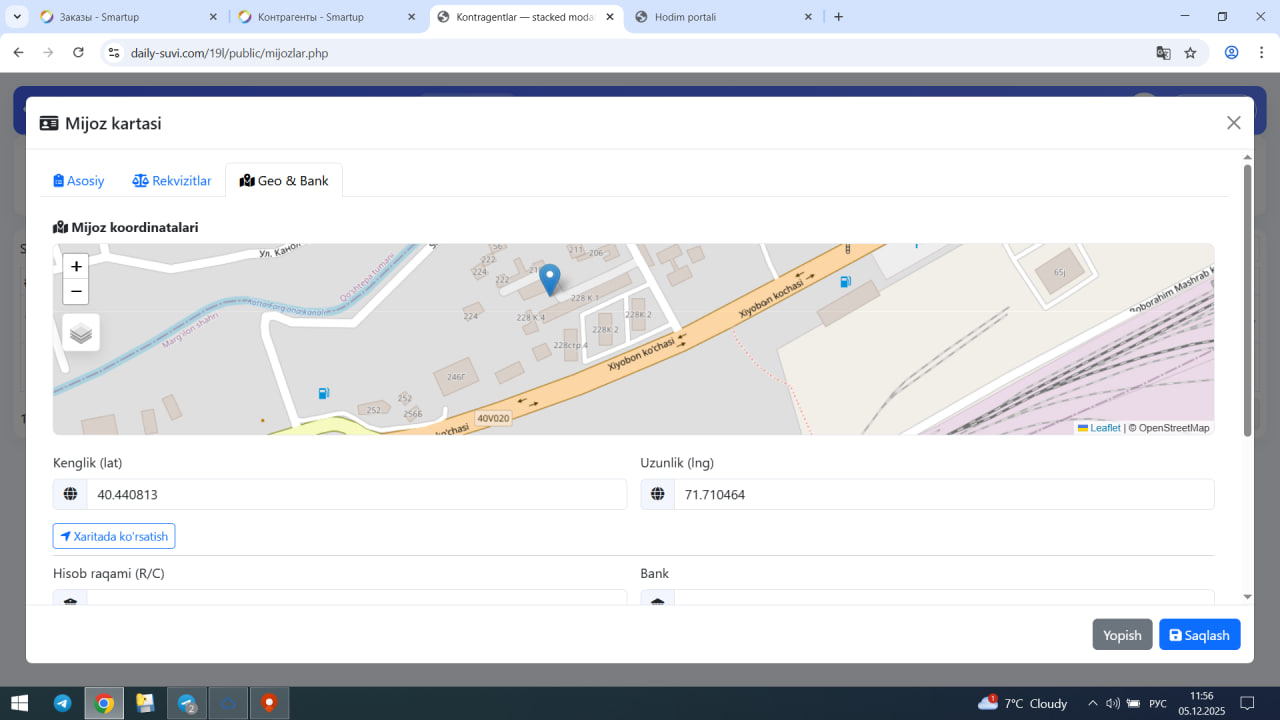Image resolution: width=1280 pixels, height=720 pixels.
Task: Expand the browser tab search dropdown
Action: (x=17, y=17)
